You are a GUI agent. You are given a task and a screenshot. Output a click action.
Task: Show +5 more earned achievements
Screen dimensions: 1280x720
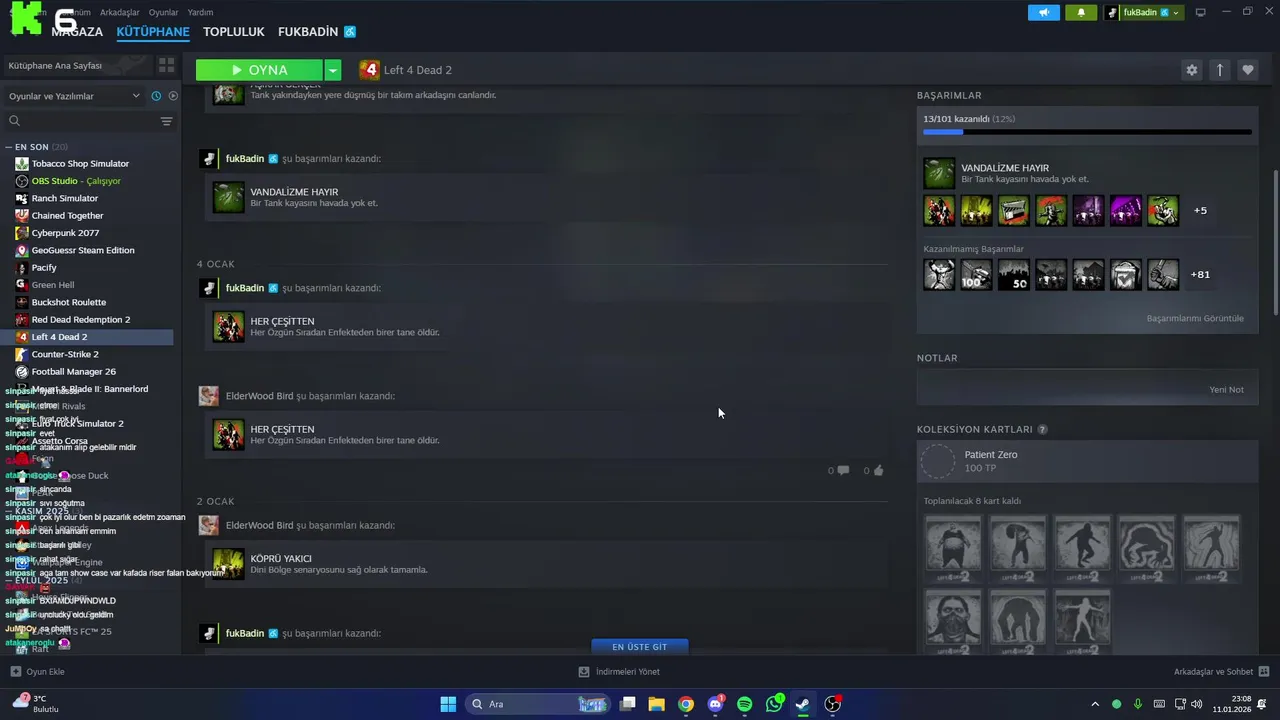pos(1200,211)
